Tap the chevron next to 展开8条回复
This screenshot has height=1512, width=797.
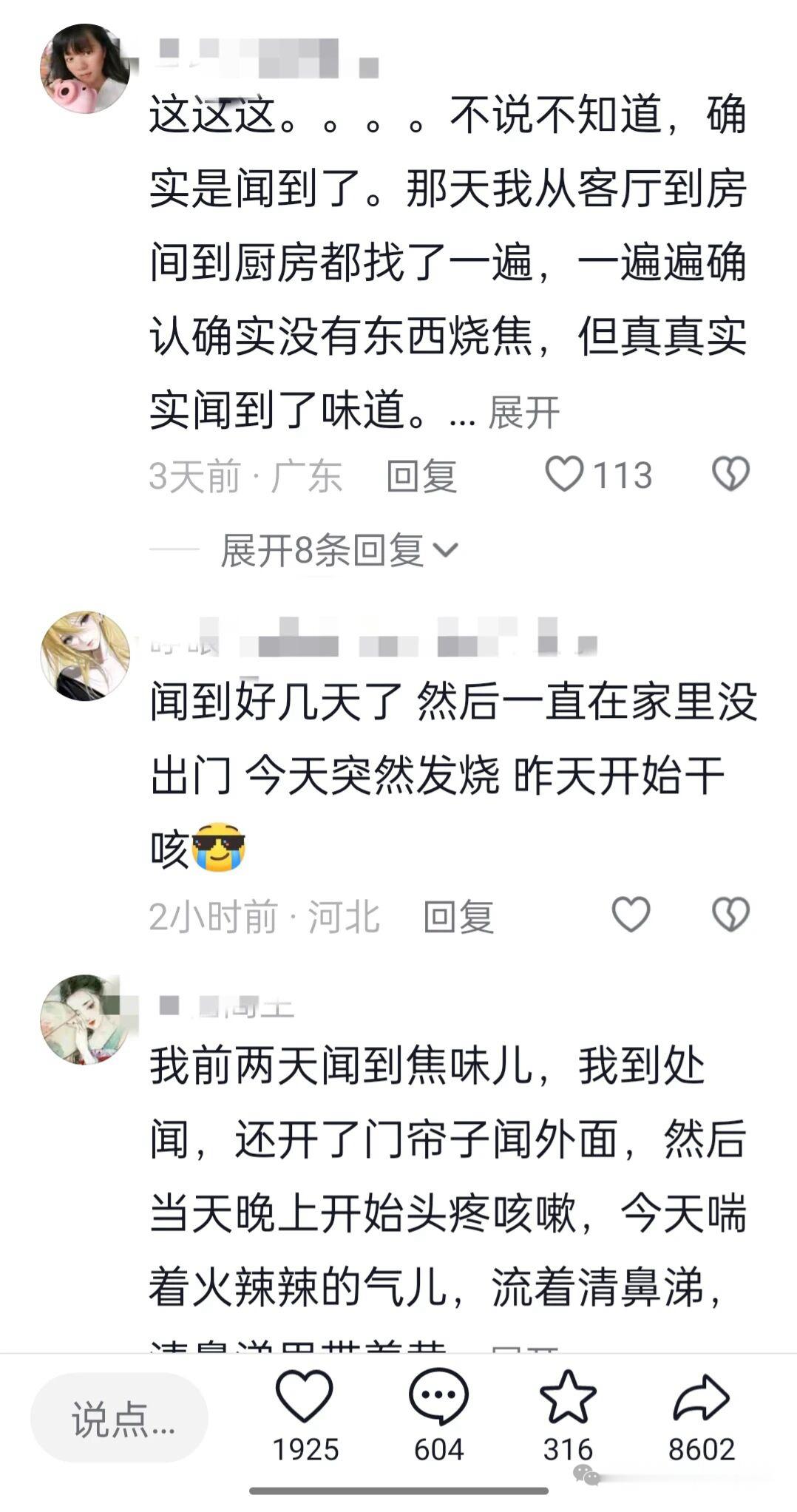click(x=444, y=551)
